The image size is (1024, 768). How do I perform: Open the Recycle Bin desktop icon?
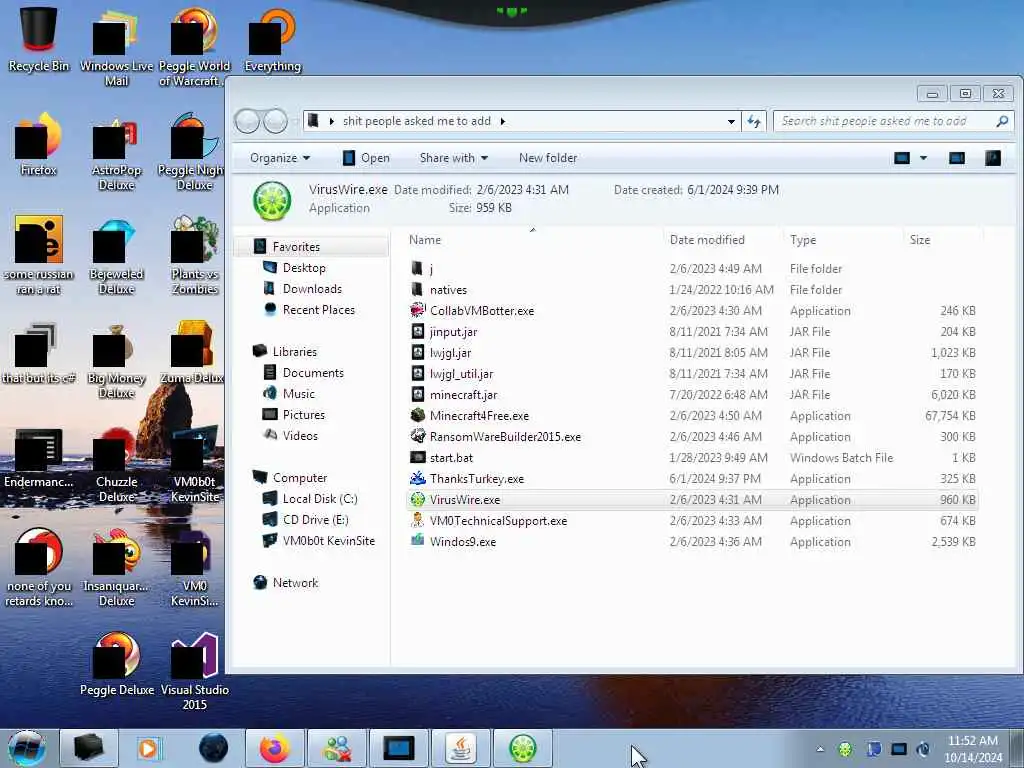click(39, 39)
